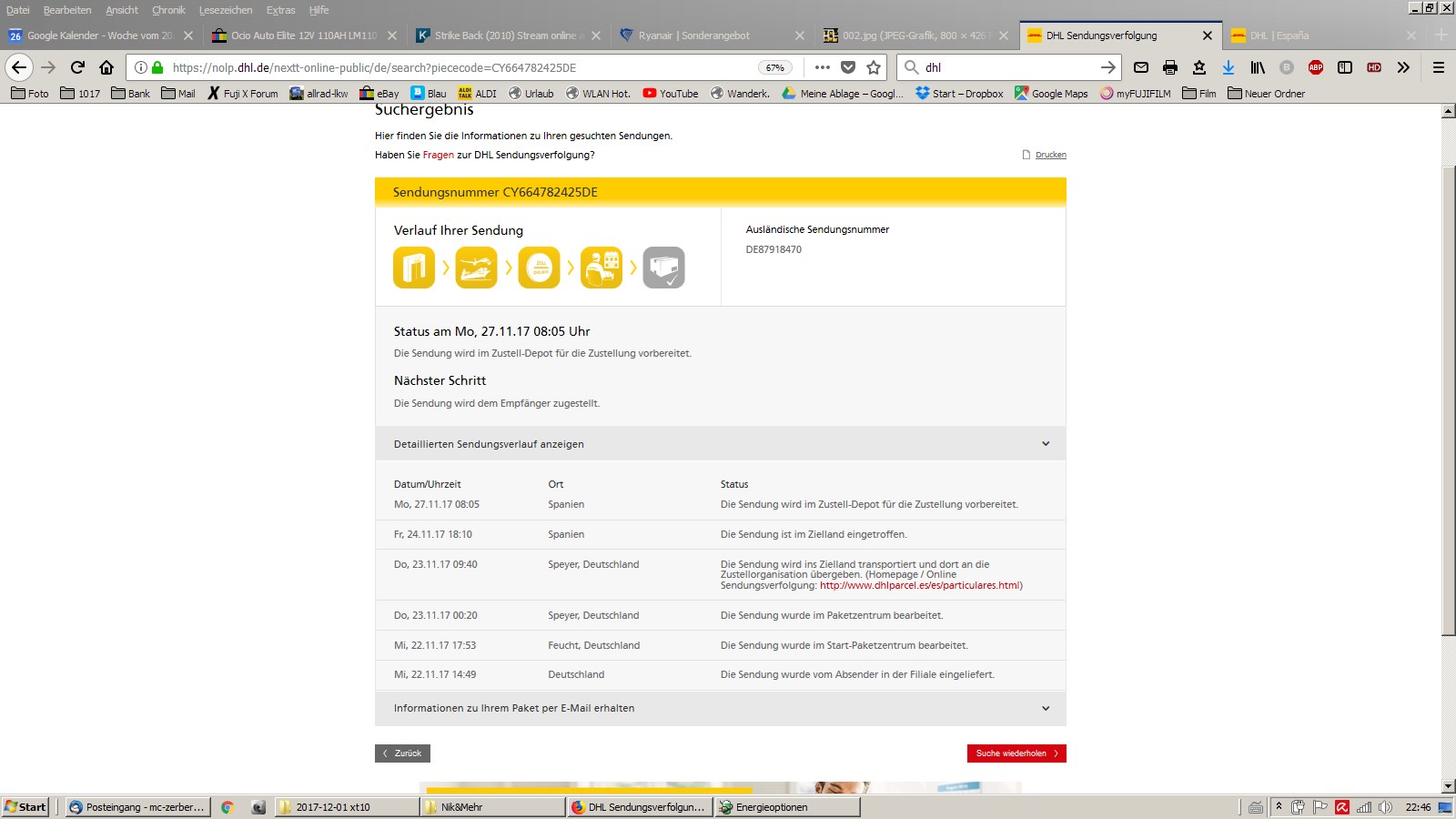Click the Suche wiederholen button
The height and width of the screenshot is (819, 1456).
(1016, 753)
